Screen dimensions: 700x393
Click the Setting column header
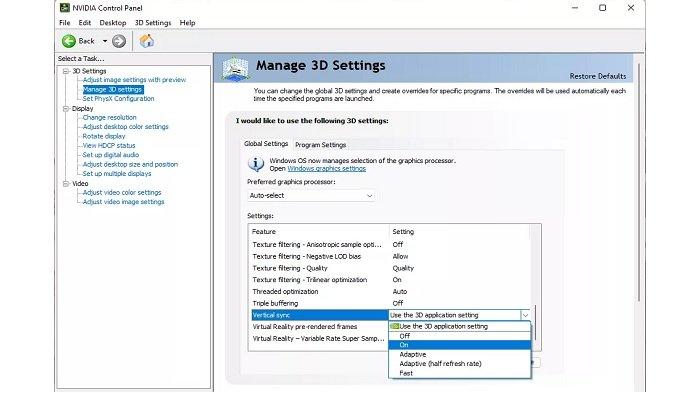tap(459, 232)
